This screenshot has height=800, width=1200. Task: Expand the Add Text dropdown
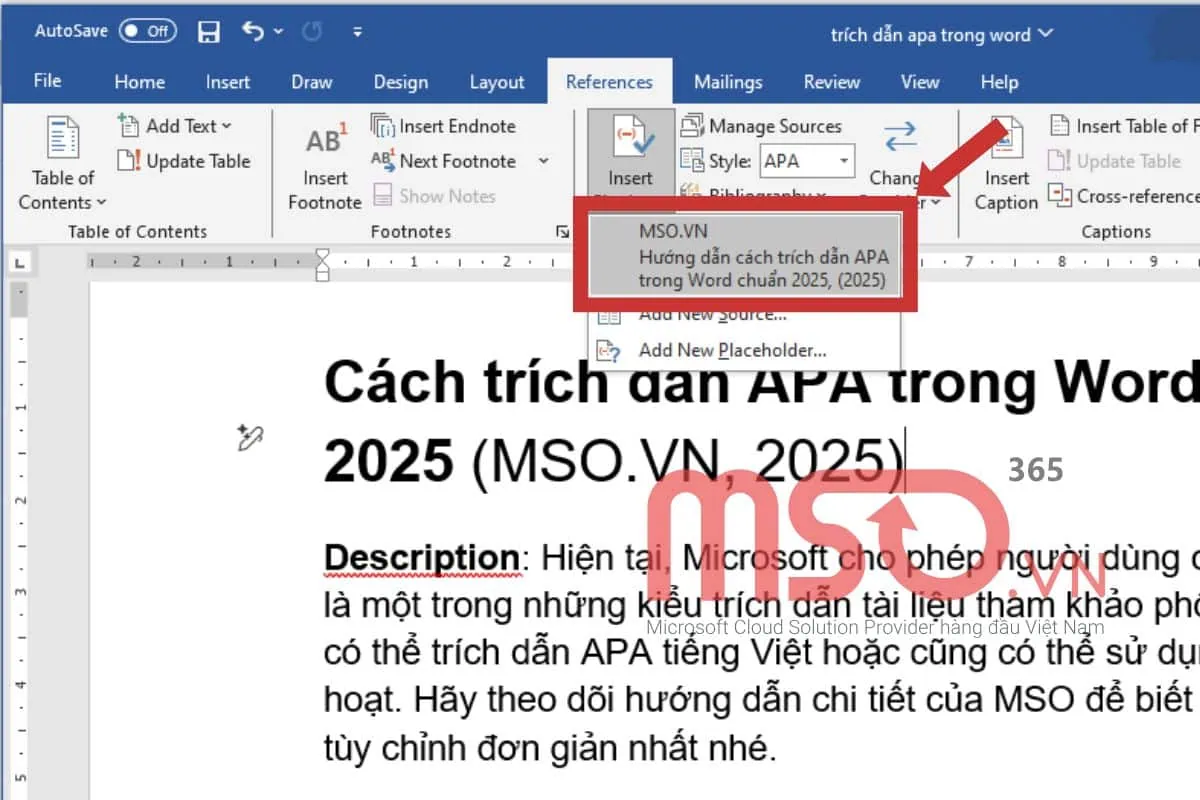point(226,126)
